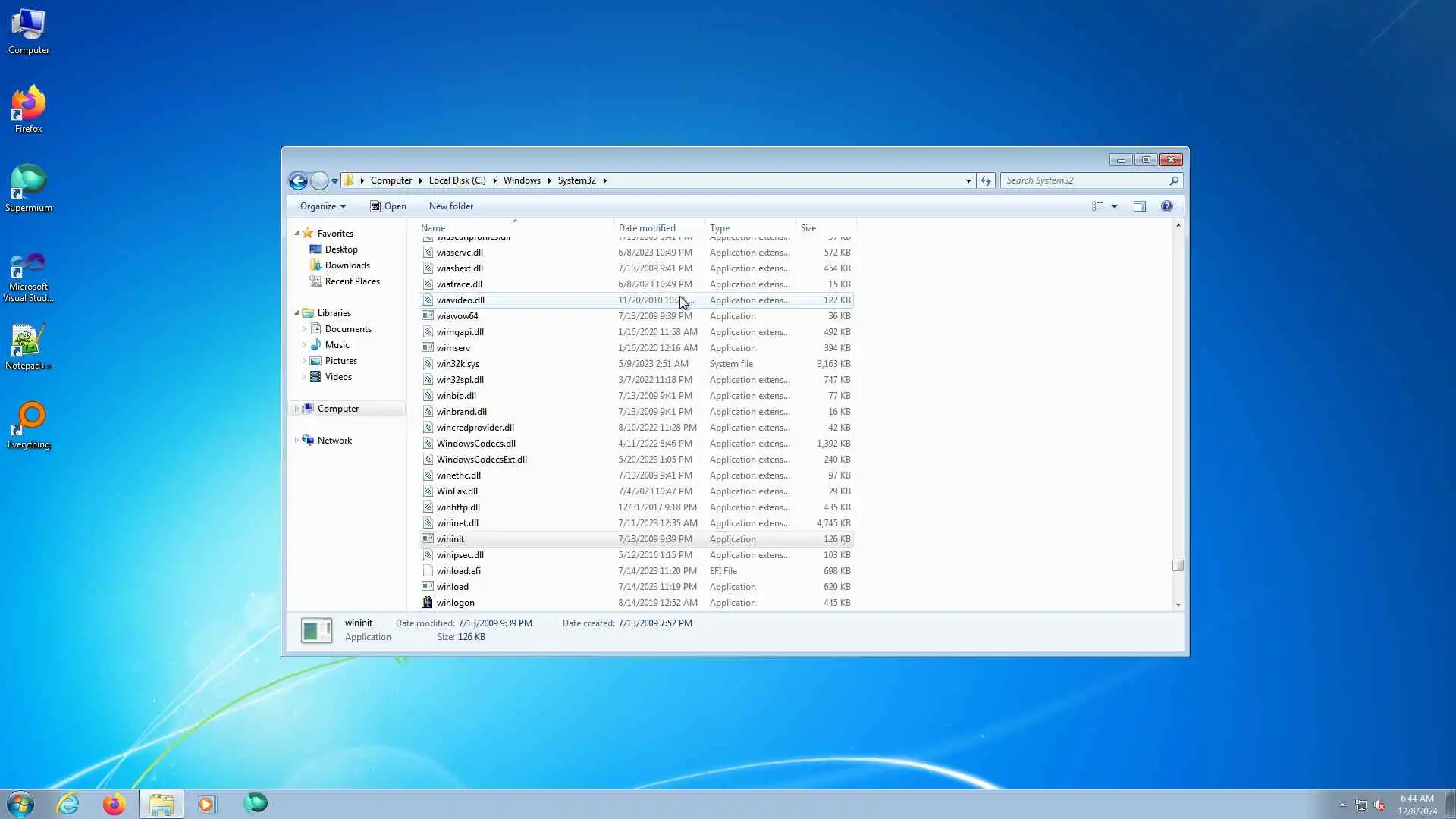
Task: Expand the Documents library arrow
Action: pos(305,329)
